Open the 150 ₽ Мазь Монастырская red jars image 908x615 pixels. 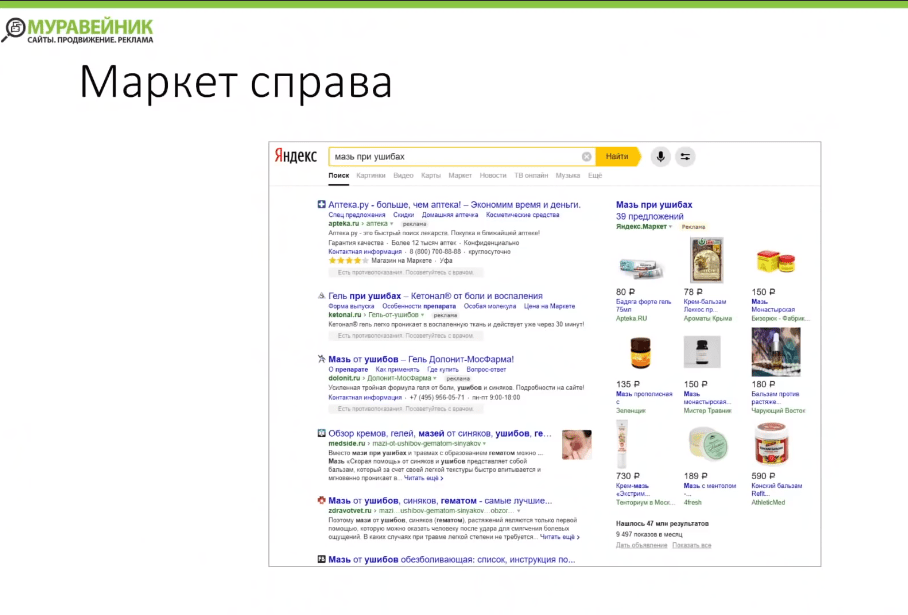point(776,262)
